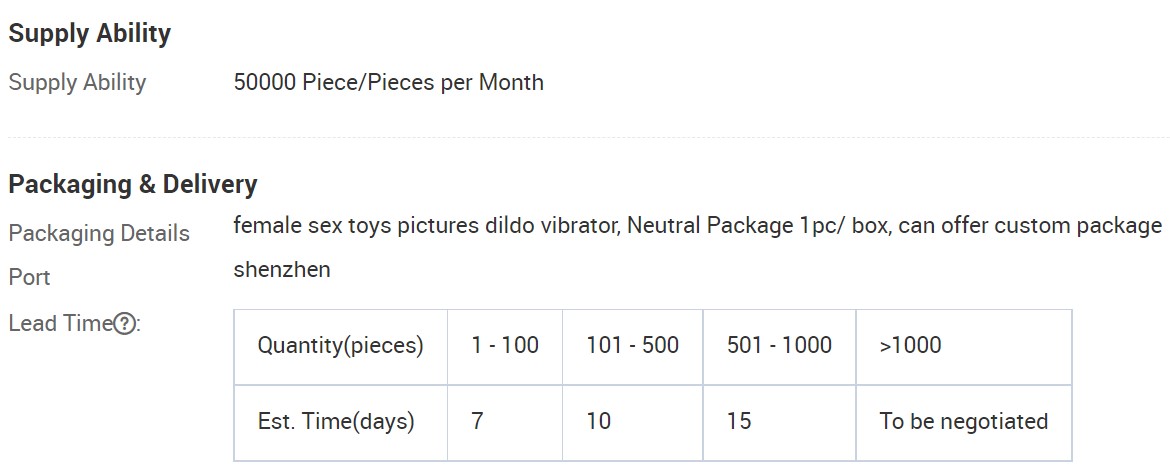Click the 7 days lead time cell
The width and height of the screenshot is (1170, 468).
(x=505, y=422)
